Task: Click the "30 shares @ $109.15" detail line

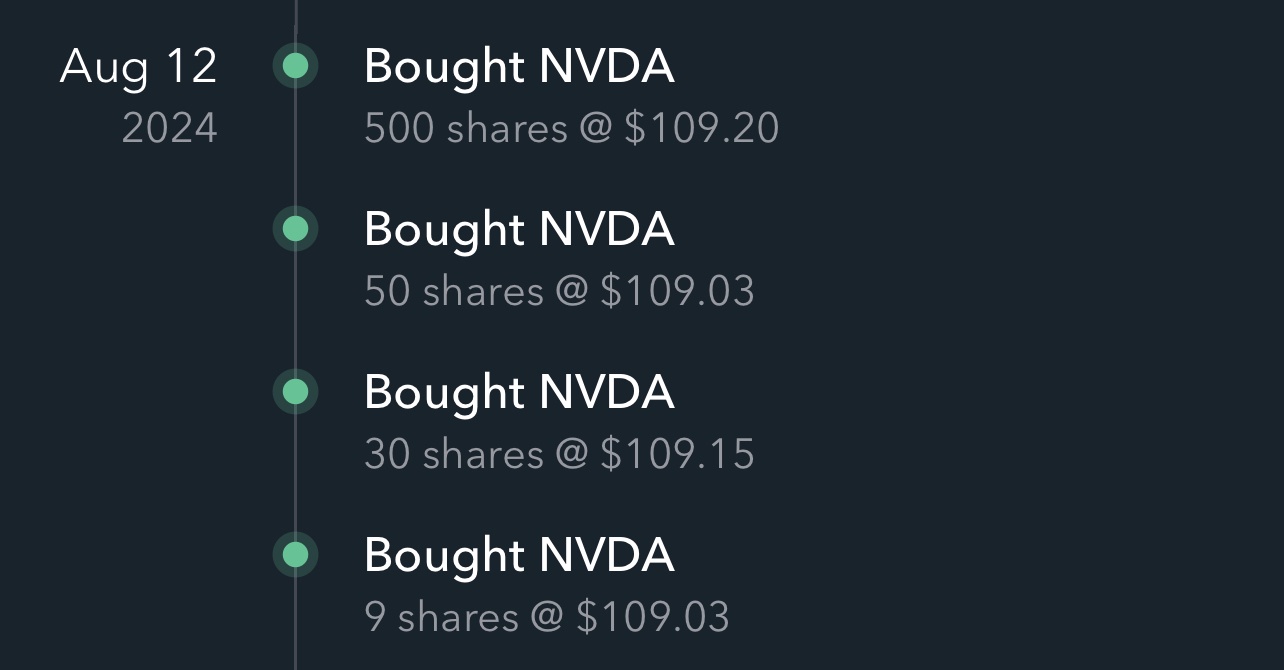Action: pos(559,454)
